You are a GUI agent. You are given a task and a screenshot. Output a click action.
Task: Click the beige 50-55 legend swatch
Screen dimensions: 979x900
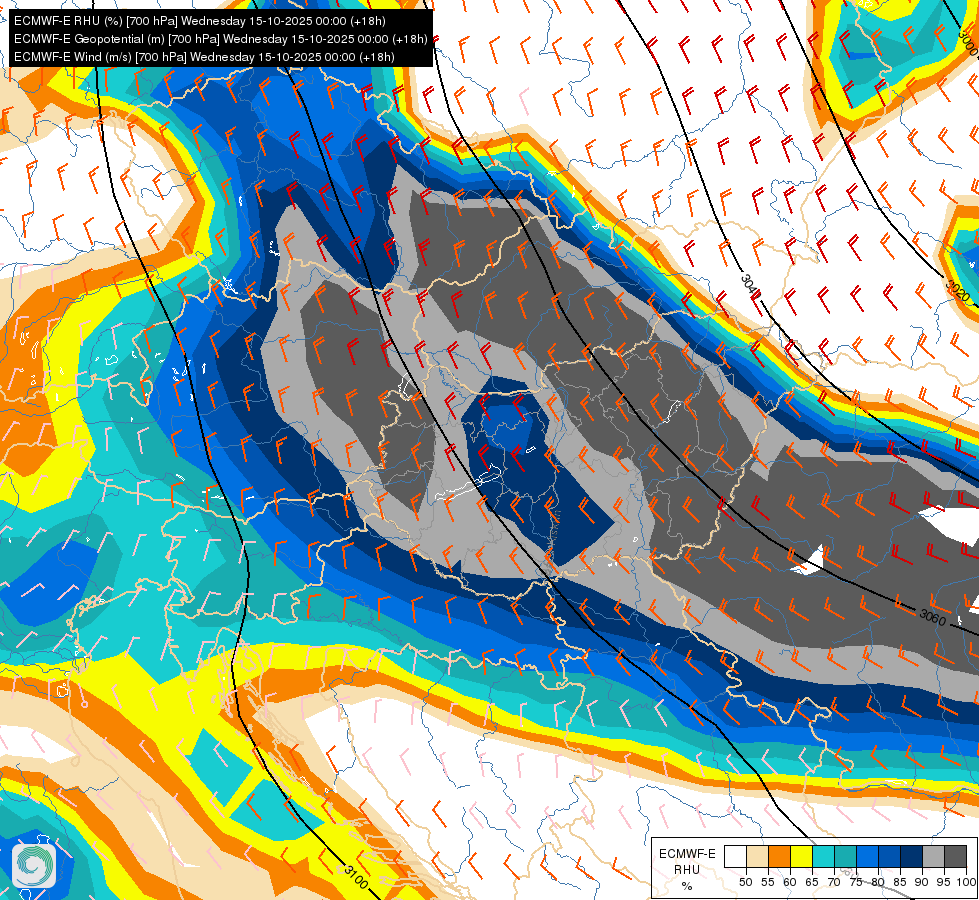coord(757,856)
